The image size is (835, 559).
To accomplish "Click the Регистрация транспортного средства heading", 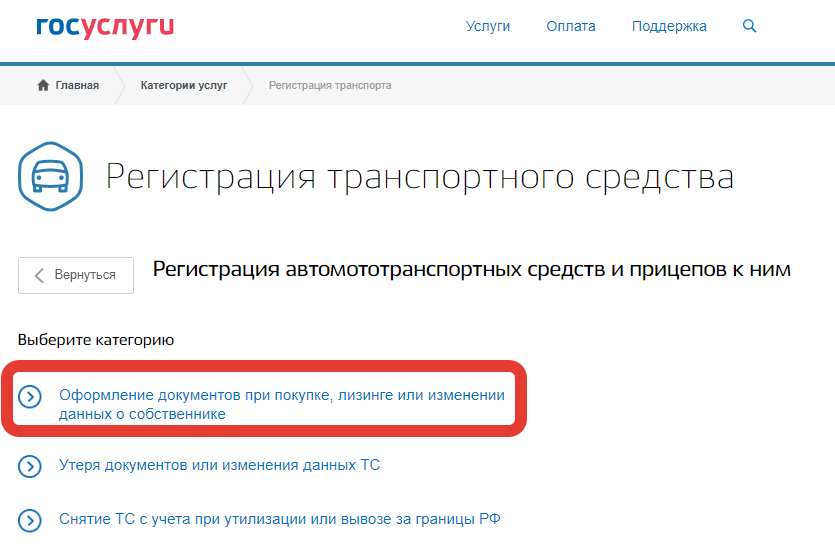I will 420,177.
